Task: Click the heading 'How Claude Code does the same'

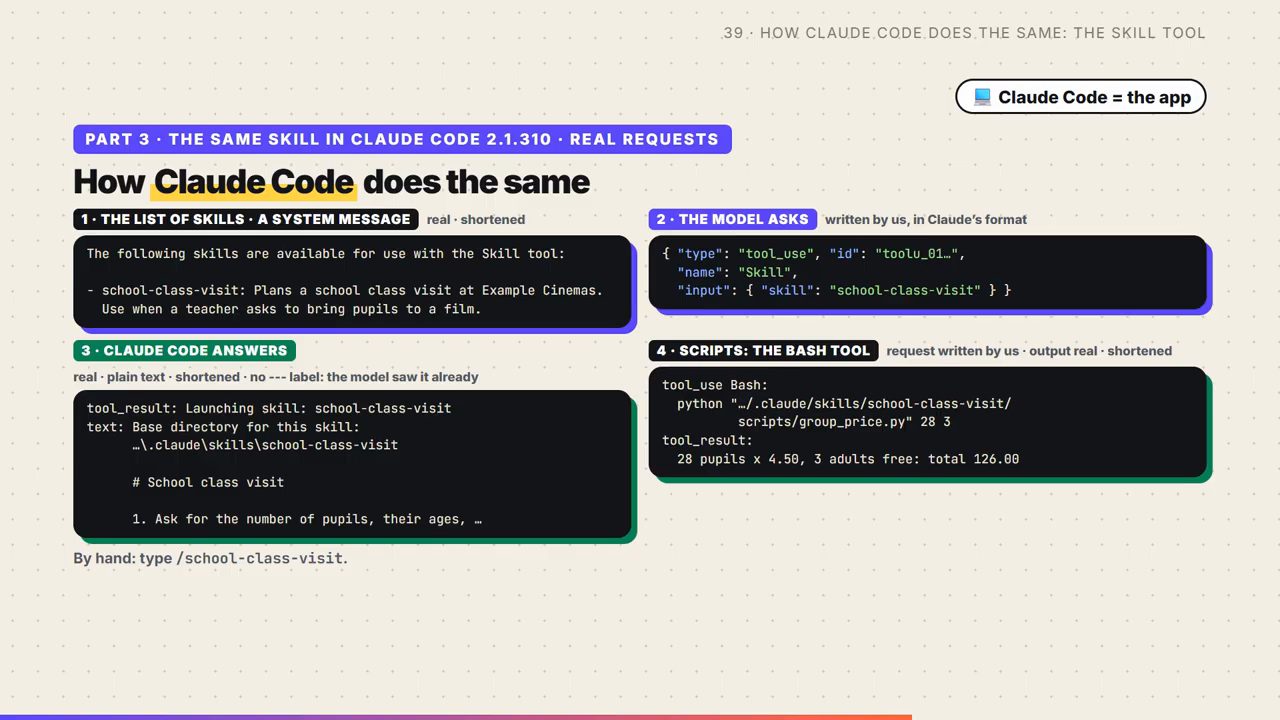Action: (x=331, y=182)
